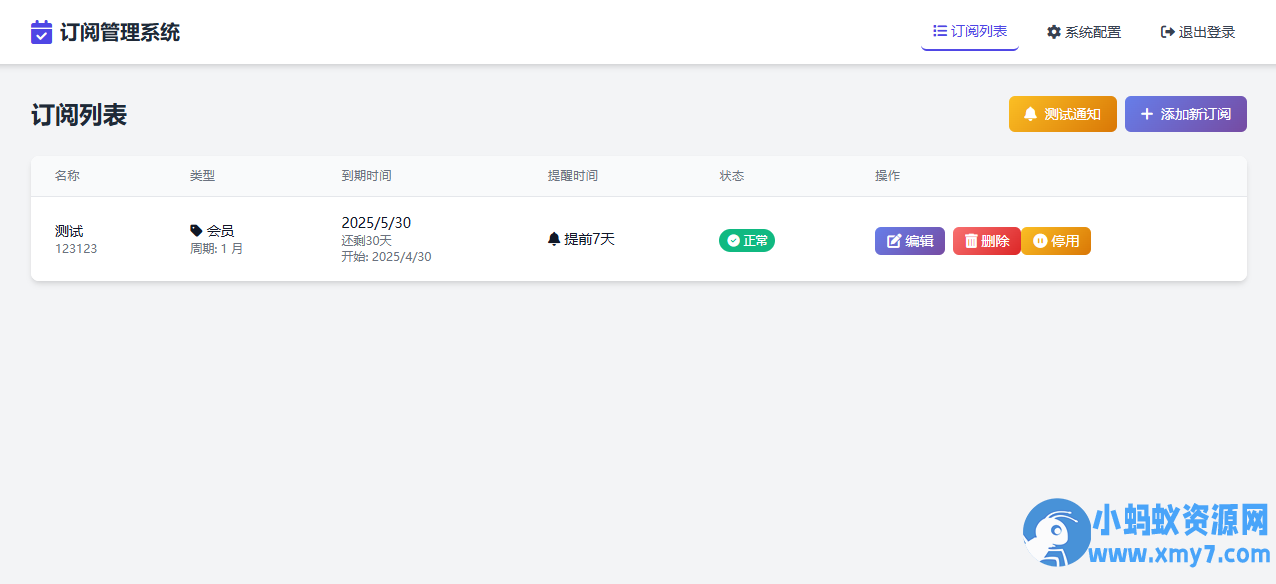This screenshot has height=584, width=1276.
Task: Click the edit pencil icon inside 编辑 button
Action: tap(891, 240)
